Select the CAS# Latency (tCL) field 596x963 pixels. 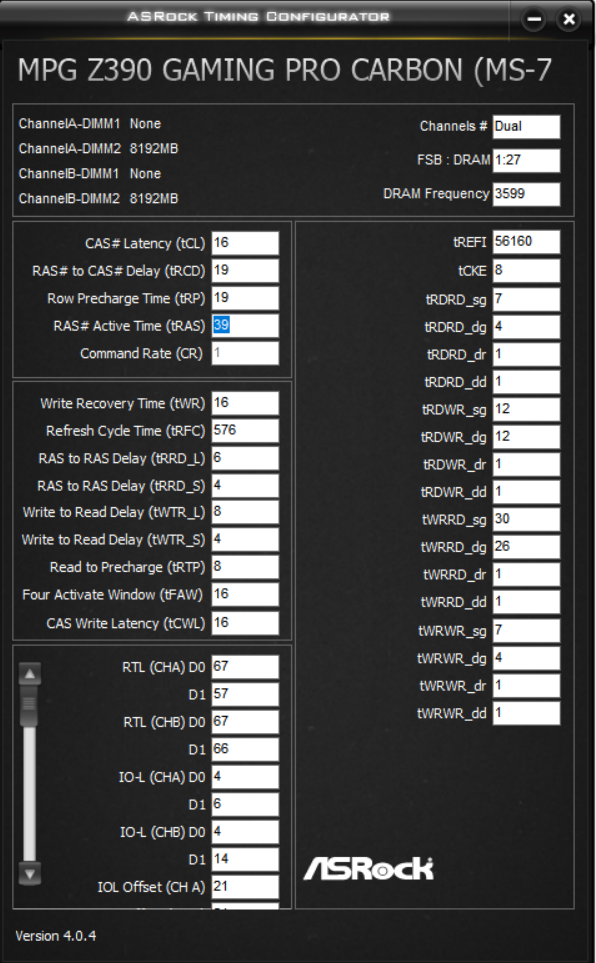pos(245,243)
